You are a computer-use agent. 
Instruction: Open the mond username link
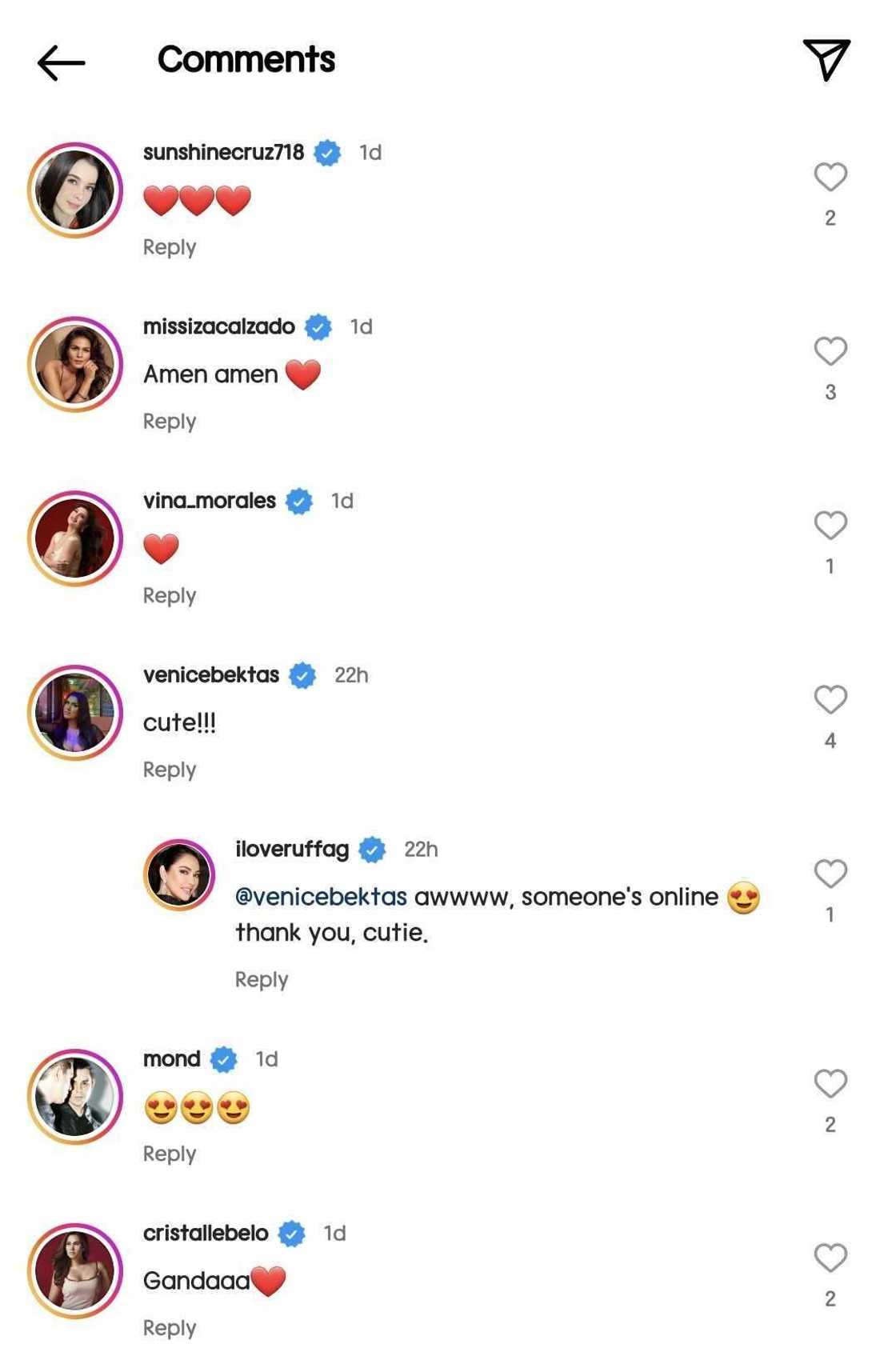coord(172,1059)
